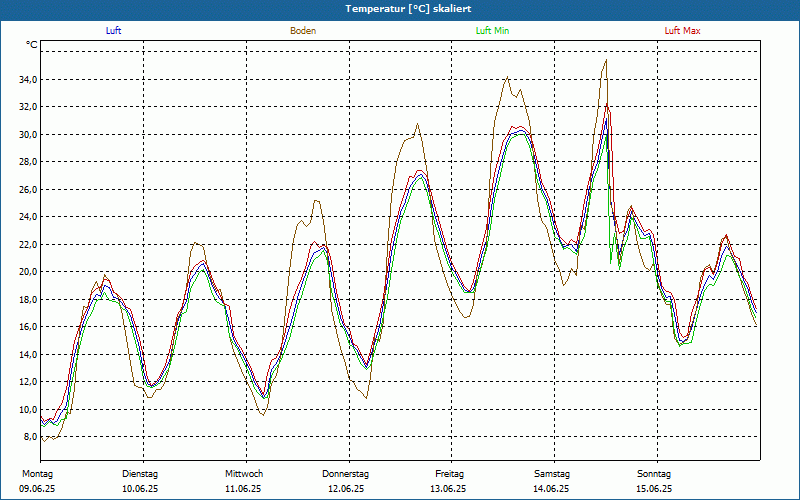Click the '28,0' y-axis value

pyautogui.click(x=28, y=162)
